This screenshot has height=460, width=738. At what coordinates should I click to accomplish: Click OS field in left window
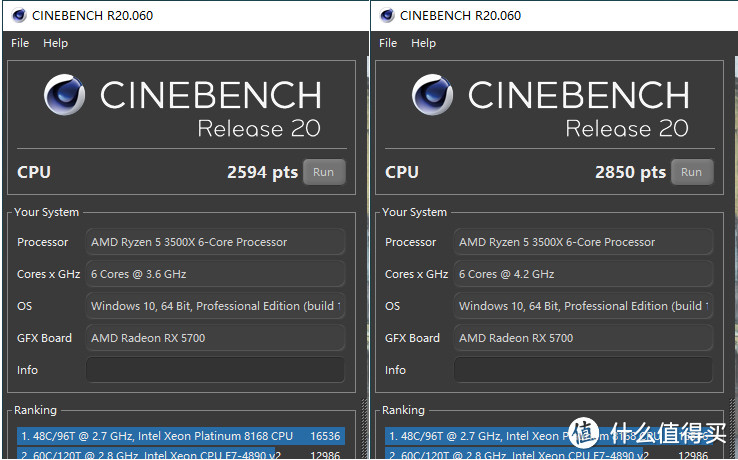tap(215, 306)
